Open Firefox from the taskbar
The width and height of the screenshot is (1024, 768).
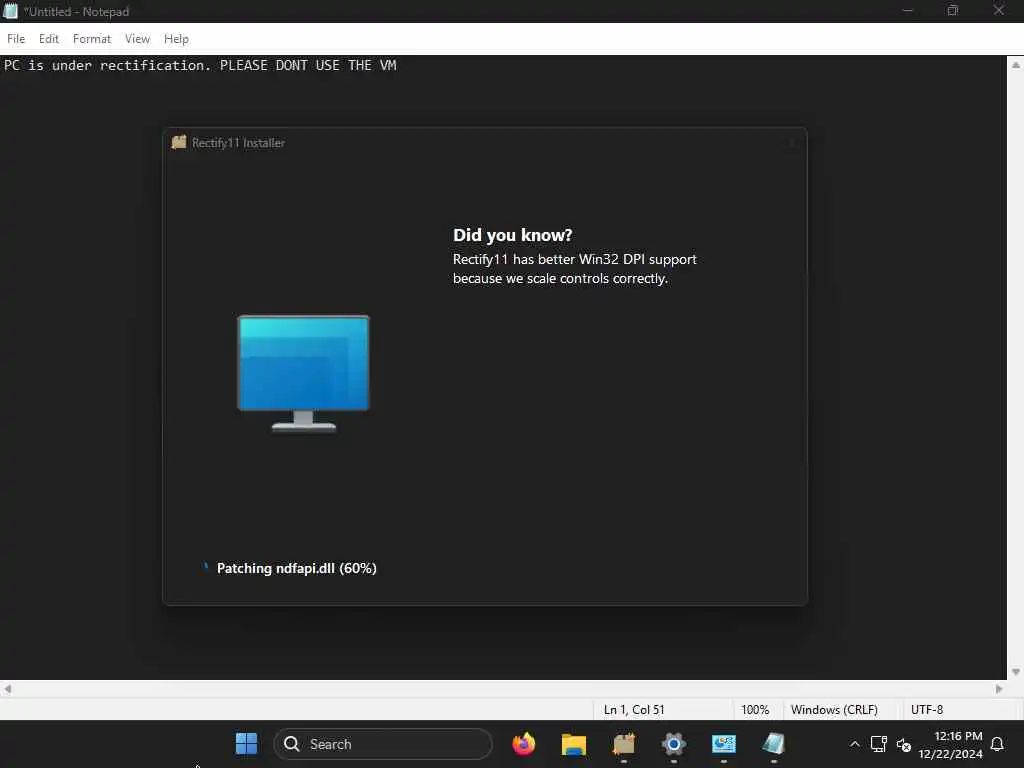524,744
